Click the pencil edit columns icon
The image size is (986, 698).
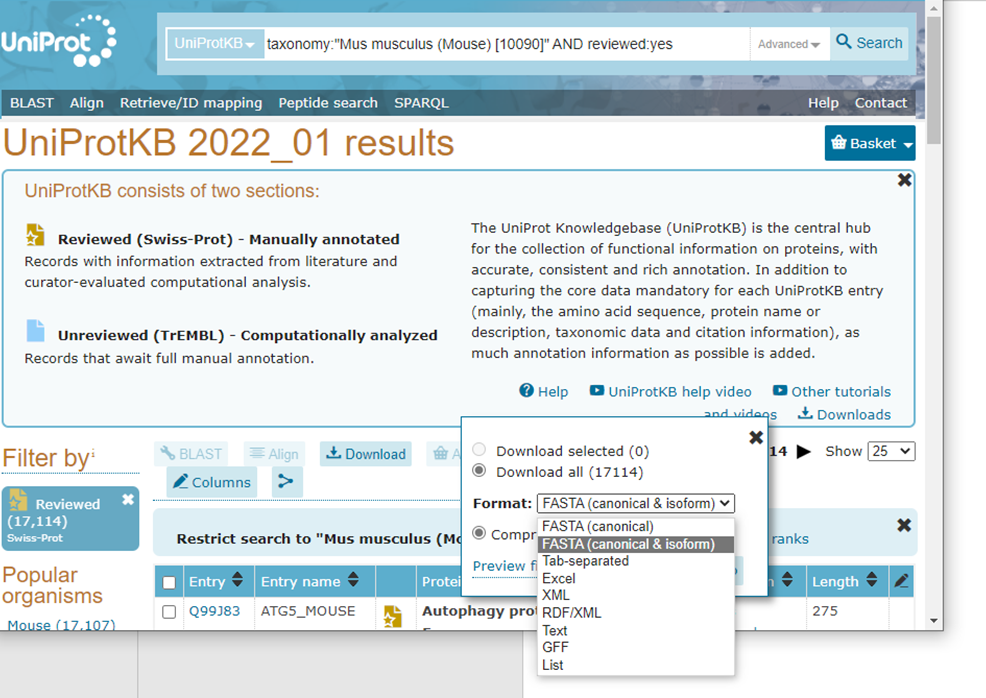[902, 581]
